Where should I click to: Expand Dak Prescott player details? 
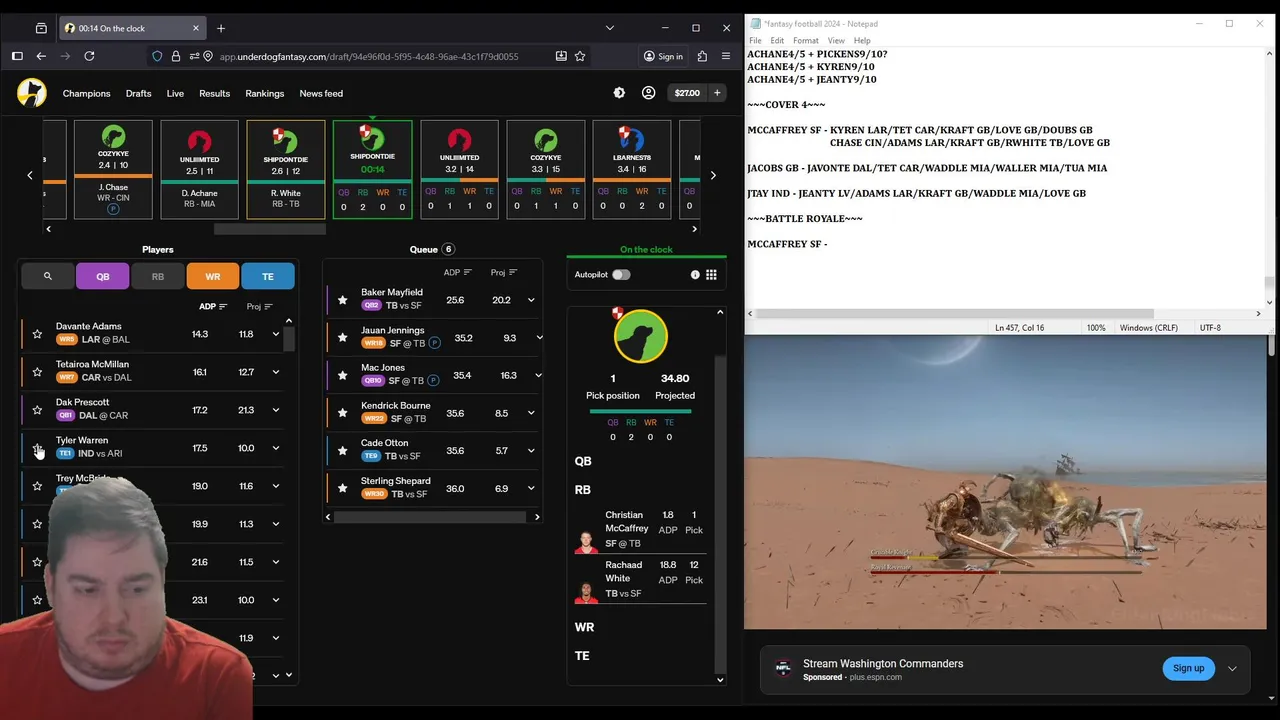click(276, 410)
